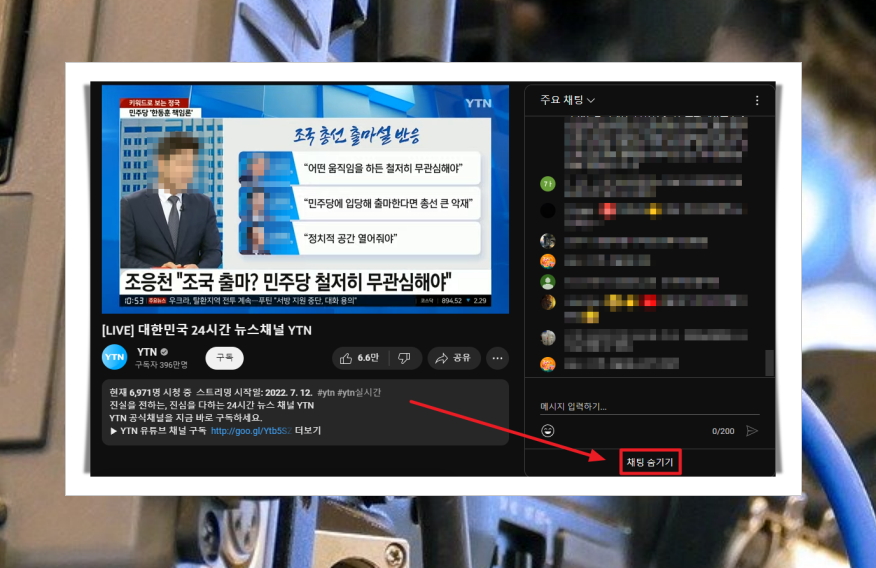Click the YTN live video player
The image size is (876, 568).
pyautogui.click(x=305, y=199)
